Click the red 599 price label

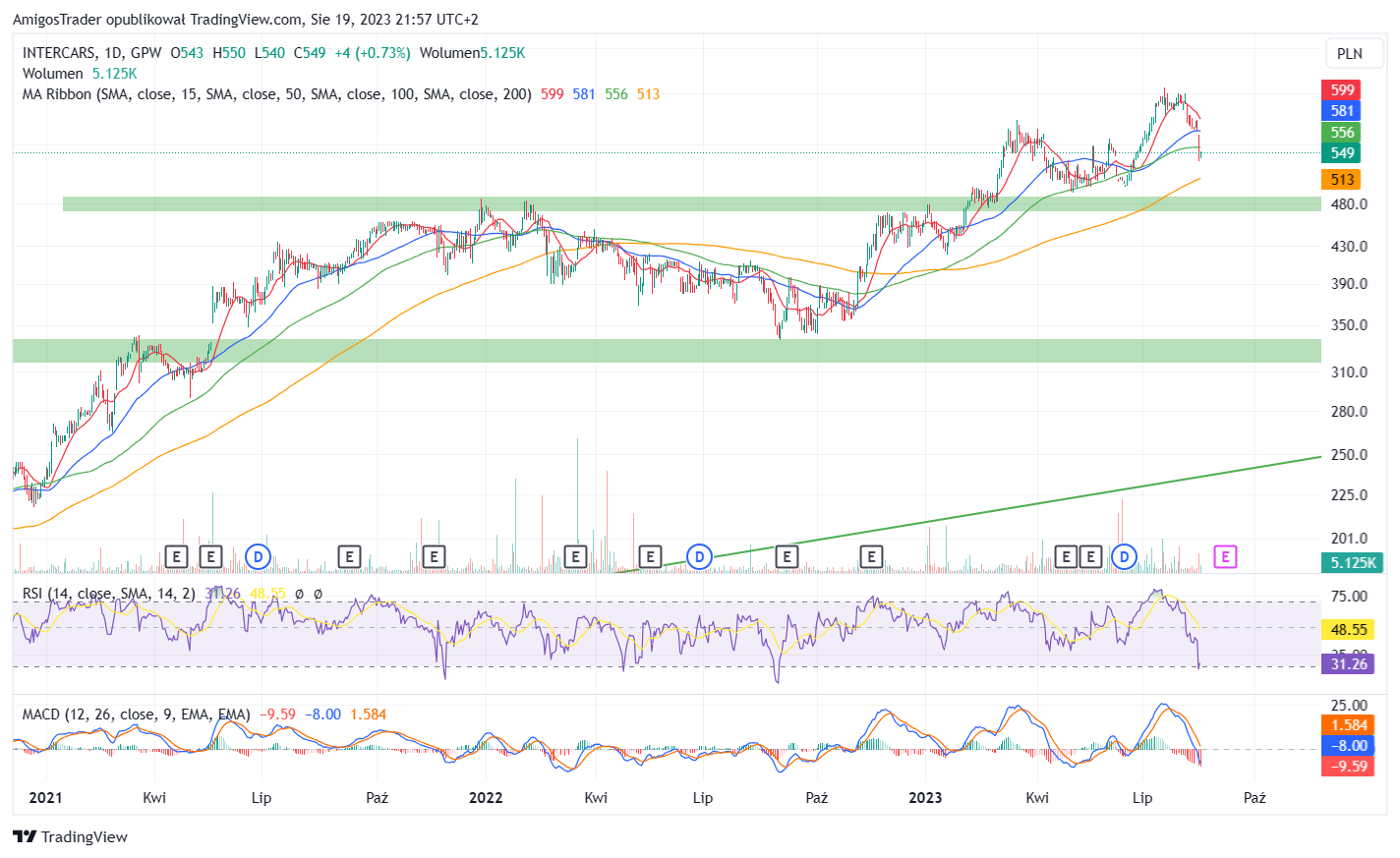coord(1342,90)
